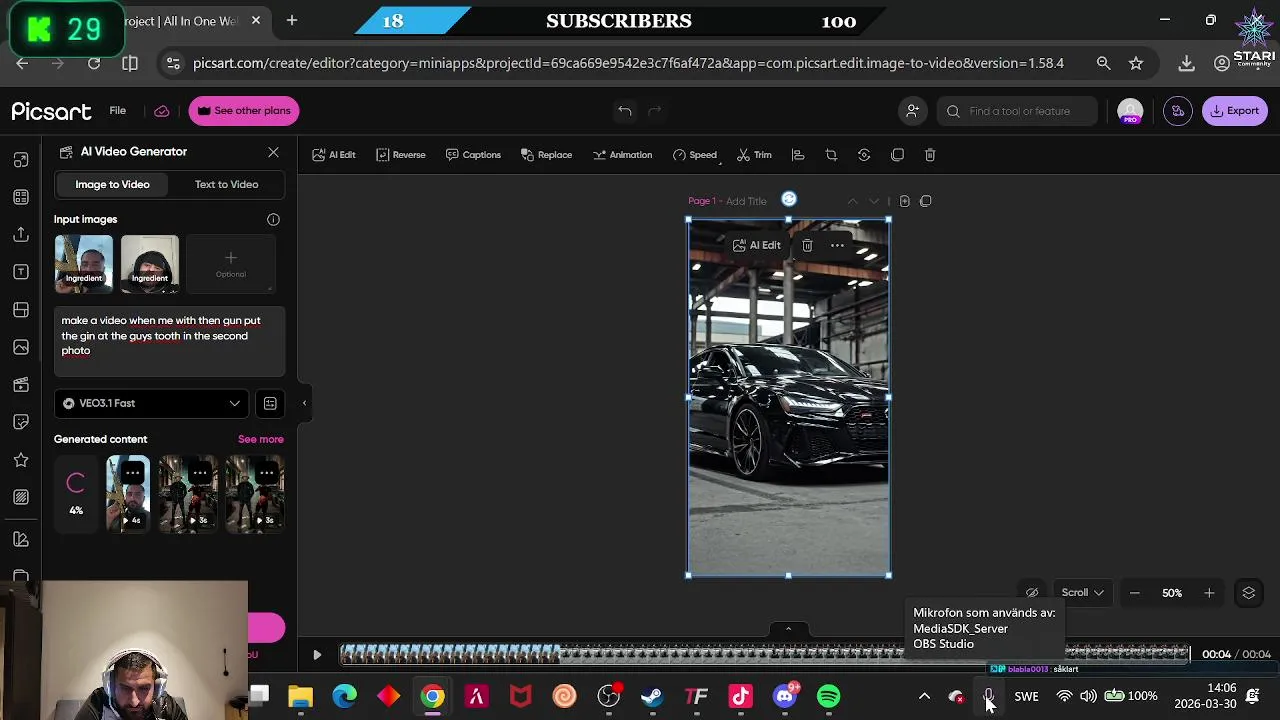Select the Image to Video tab

[x=112, y=184]
